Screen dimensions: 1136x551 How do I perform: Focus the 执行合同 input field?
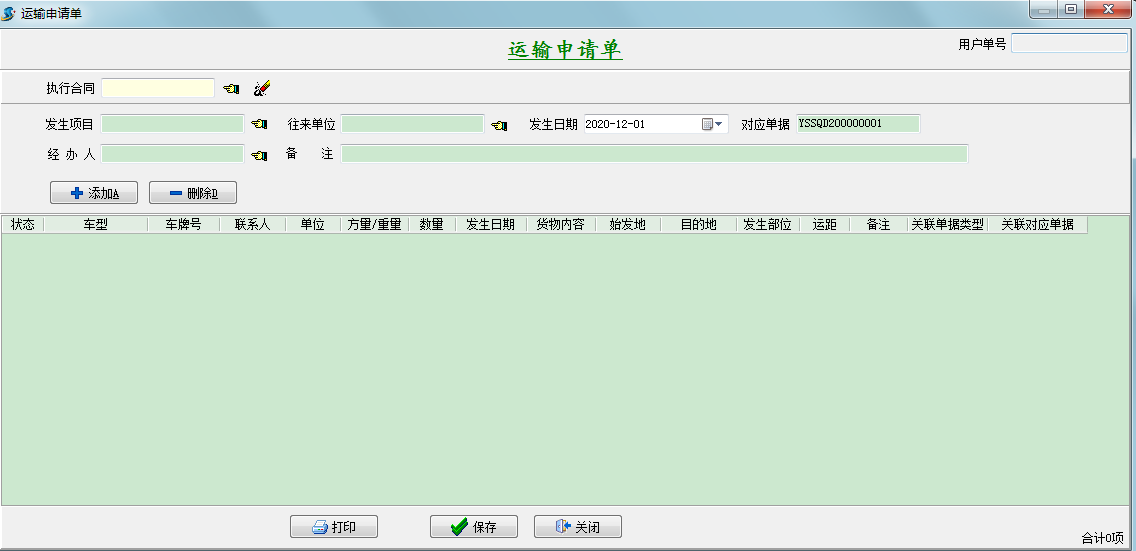click(x=158, y=88)
